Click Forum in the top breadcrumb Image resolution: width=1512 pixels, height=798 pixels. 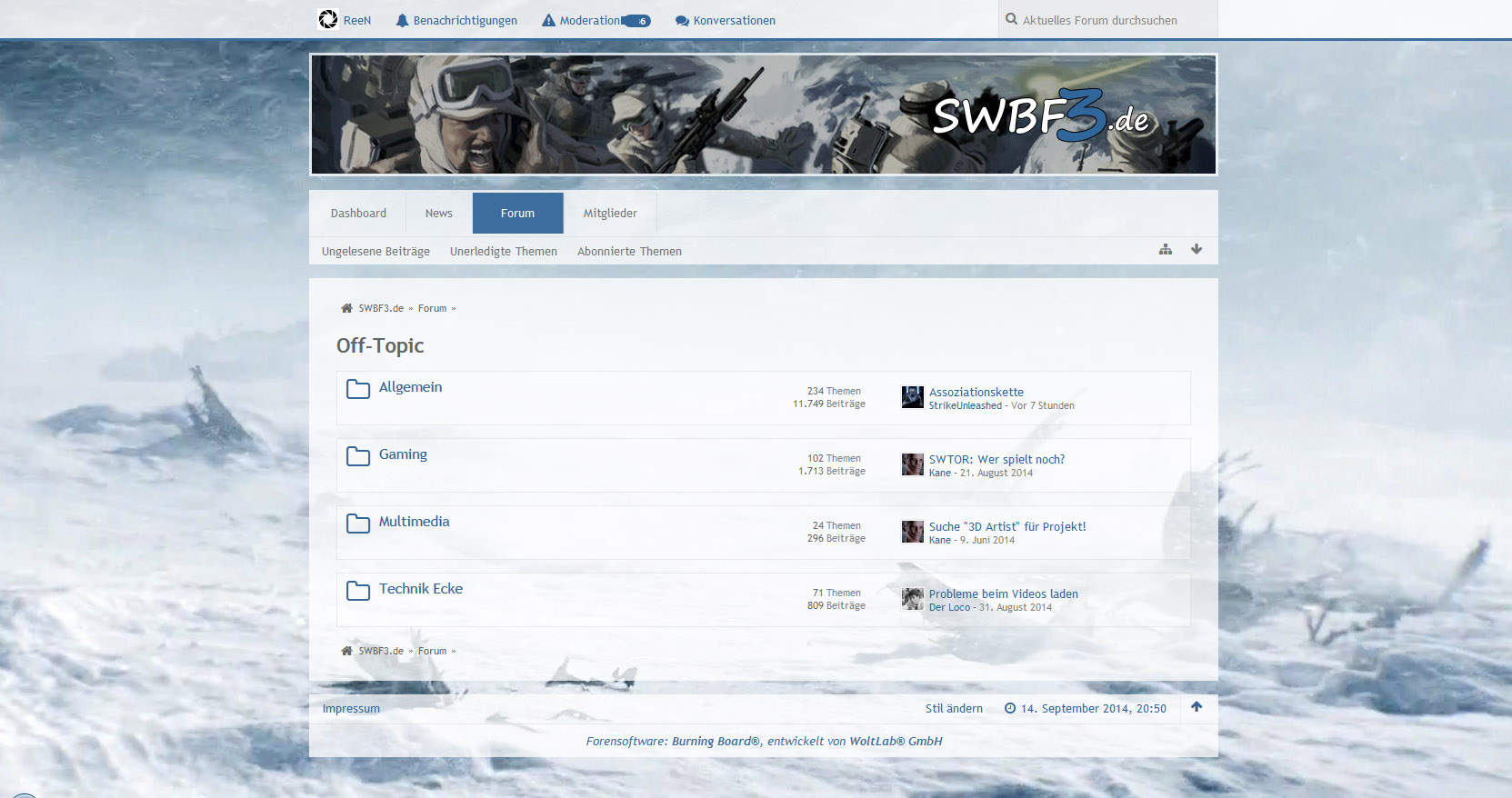[432, 309]
